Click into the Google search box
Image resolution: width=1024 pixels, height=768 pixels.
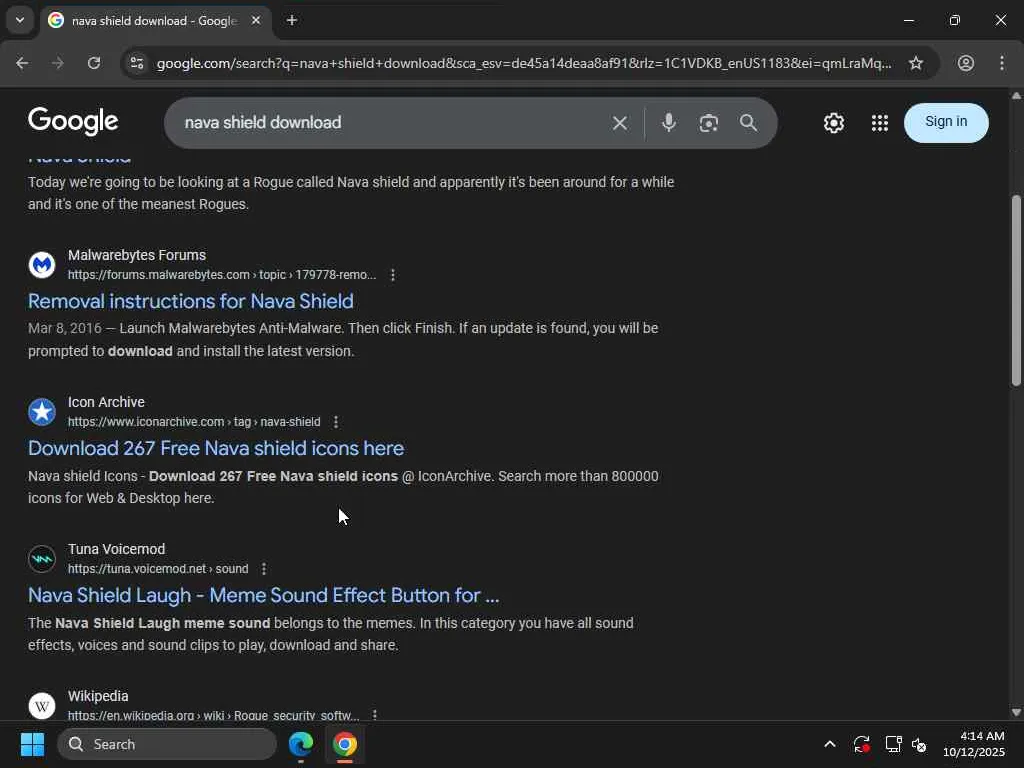tap(392, 123)
